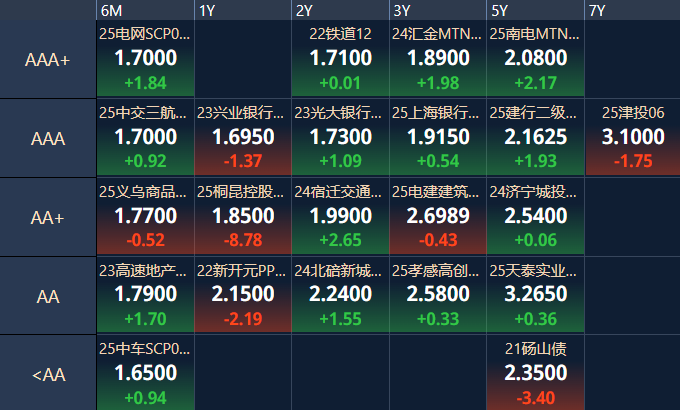Select the 25中建建筑 cell at 2.6989
This screenshot has width=680, height=410.
click(x=437, y=217)
